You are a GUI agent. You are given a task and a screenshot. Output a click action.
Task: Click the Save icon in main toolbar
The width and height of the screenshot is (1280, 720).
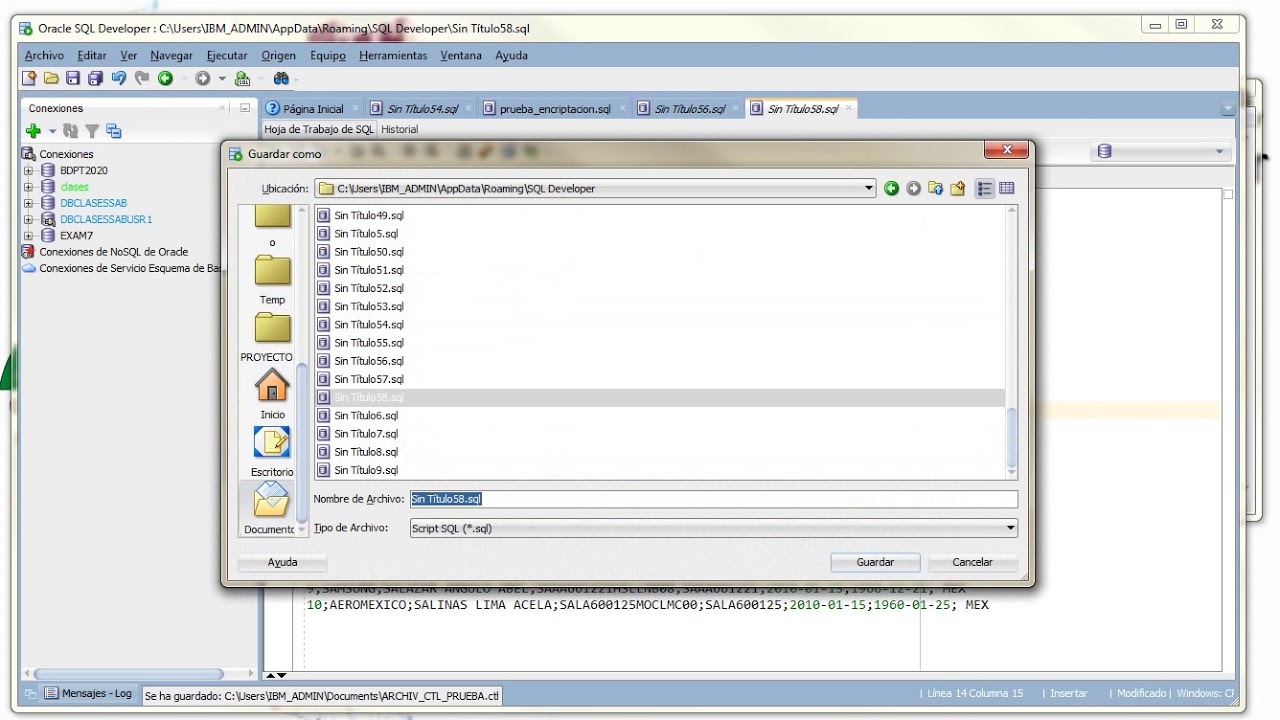(x=73, y=78)
